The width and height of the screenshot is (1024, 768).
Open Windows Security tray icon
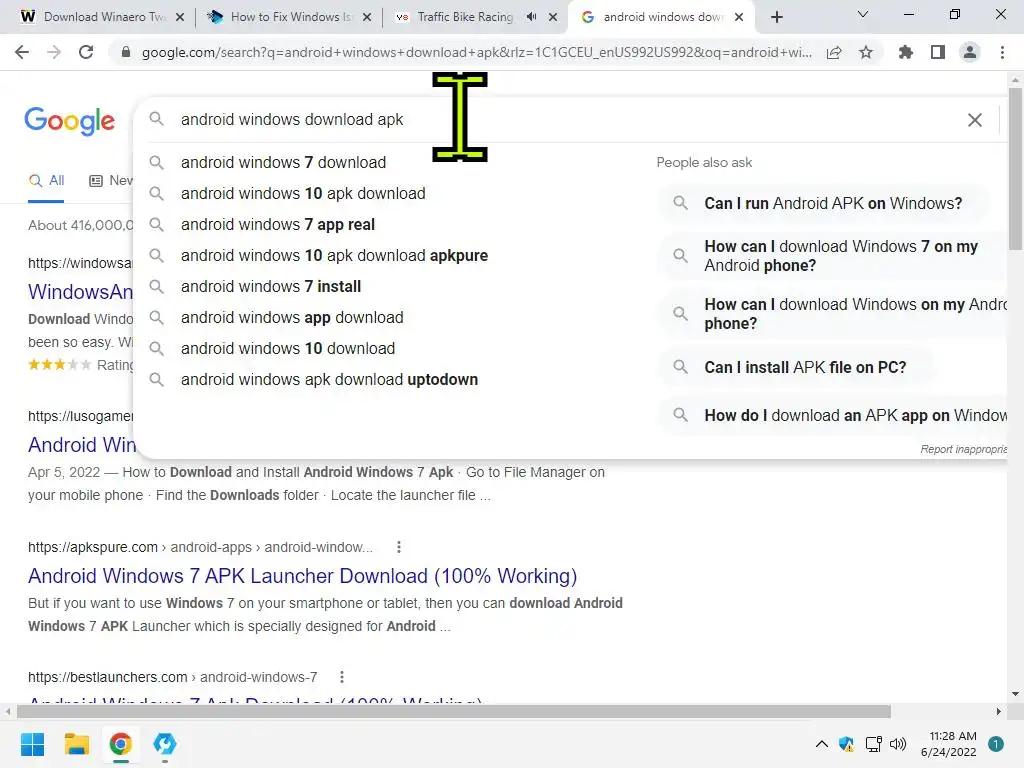point(846,744)
